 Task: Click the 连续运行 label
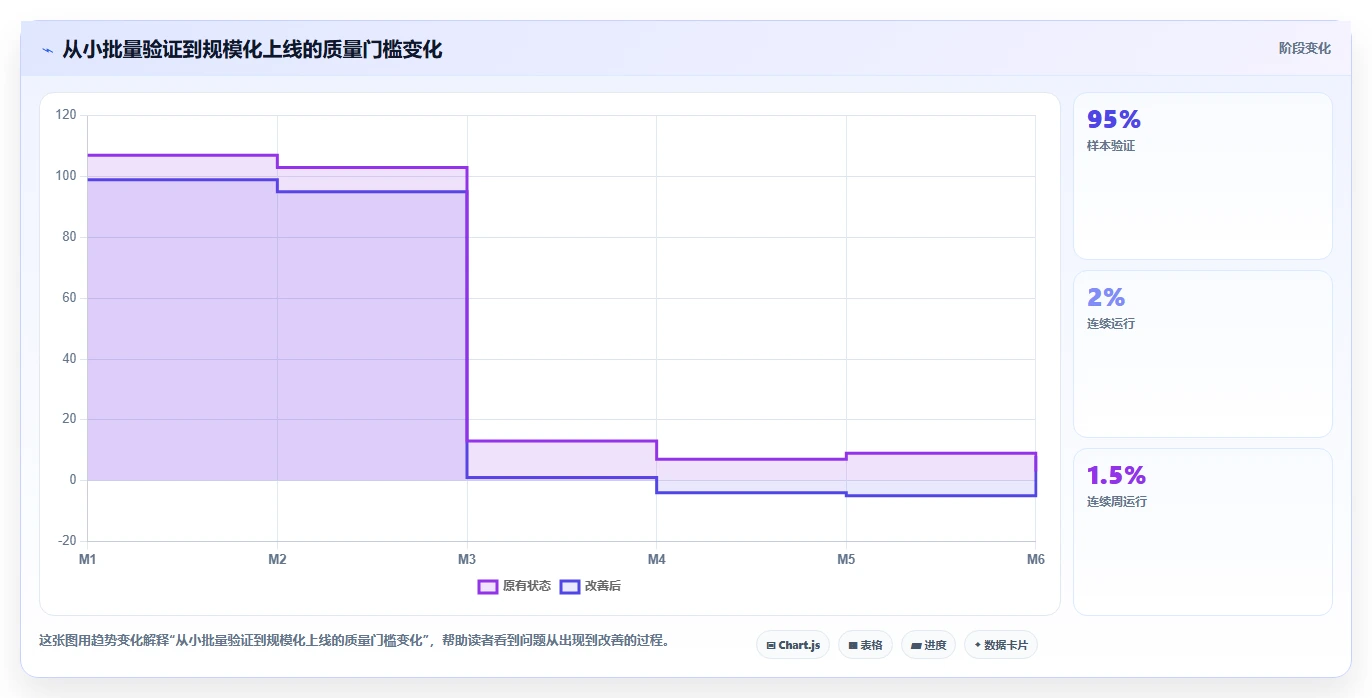pyautogui.click(x=1111, y=324)
